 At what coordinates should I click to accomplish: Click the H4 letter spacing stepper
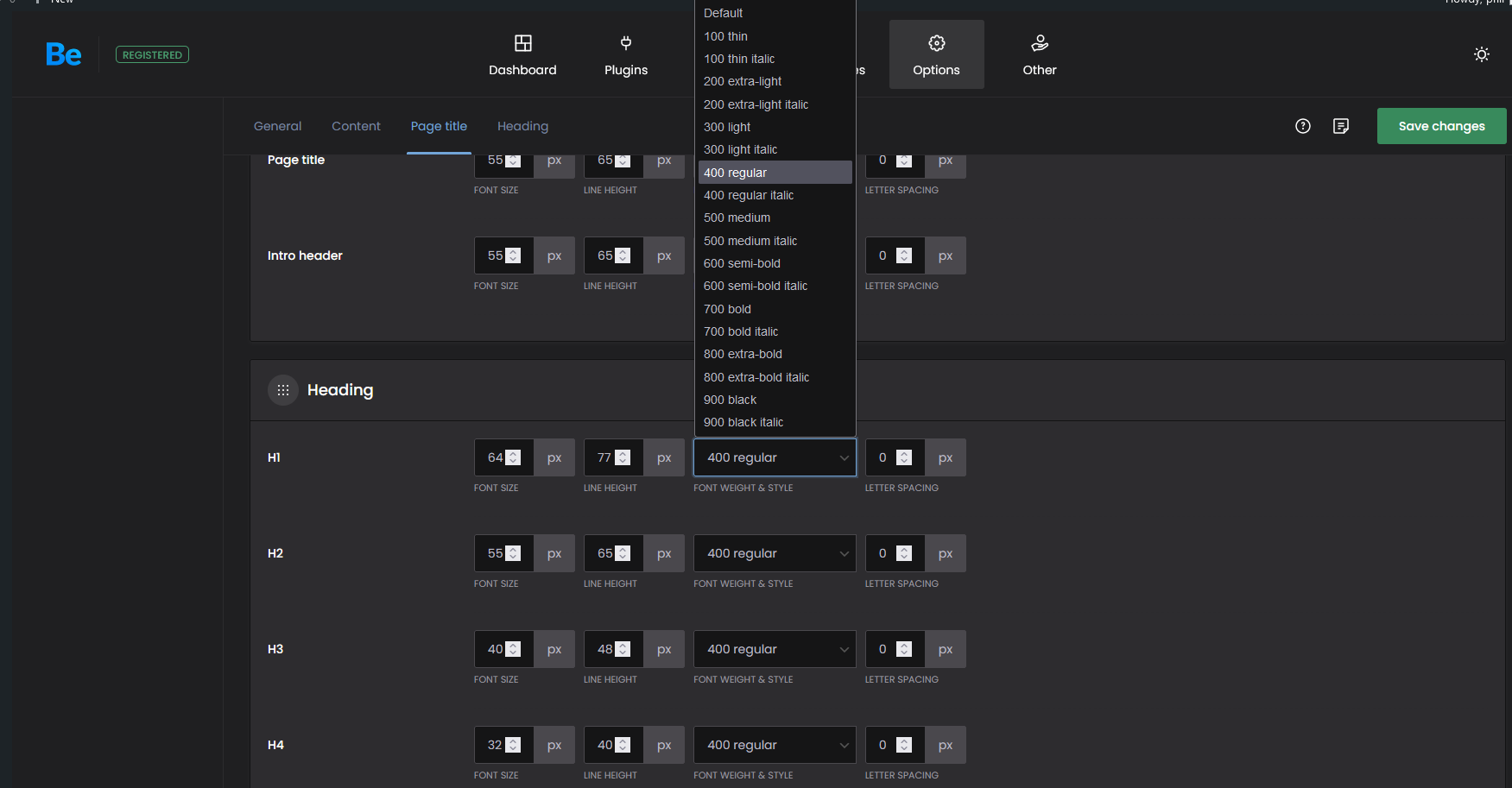point(904,745)
